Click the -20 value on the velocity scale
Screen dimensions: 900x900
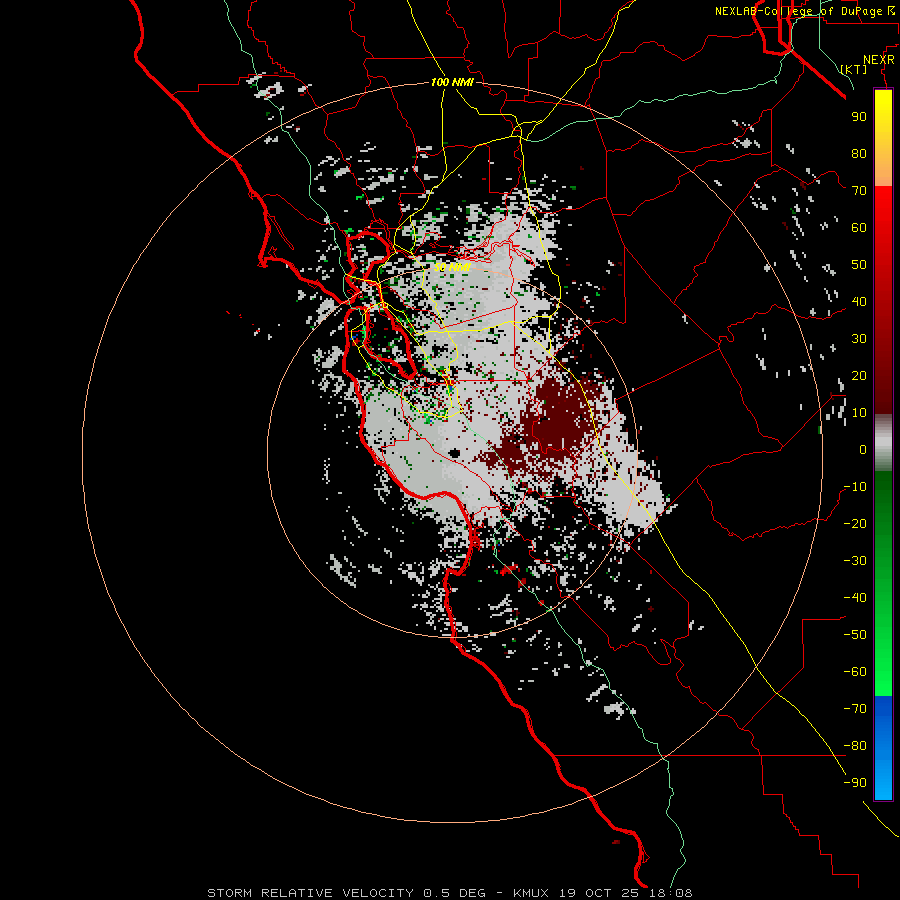pos(855,524)
